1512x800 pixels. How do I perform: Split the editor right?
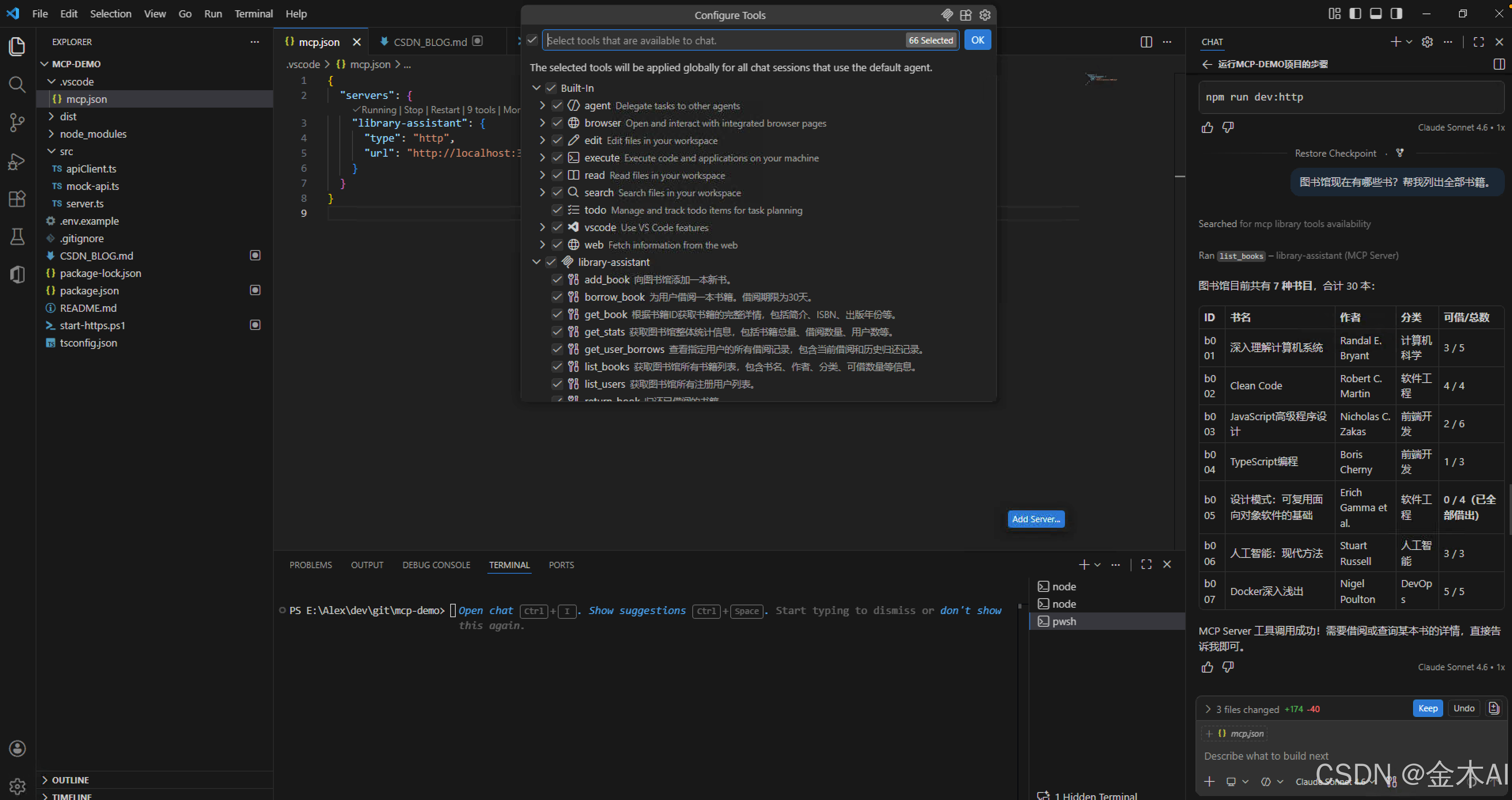1146,42
